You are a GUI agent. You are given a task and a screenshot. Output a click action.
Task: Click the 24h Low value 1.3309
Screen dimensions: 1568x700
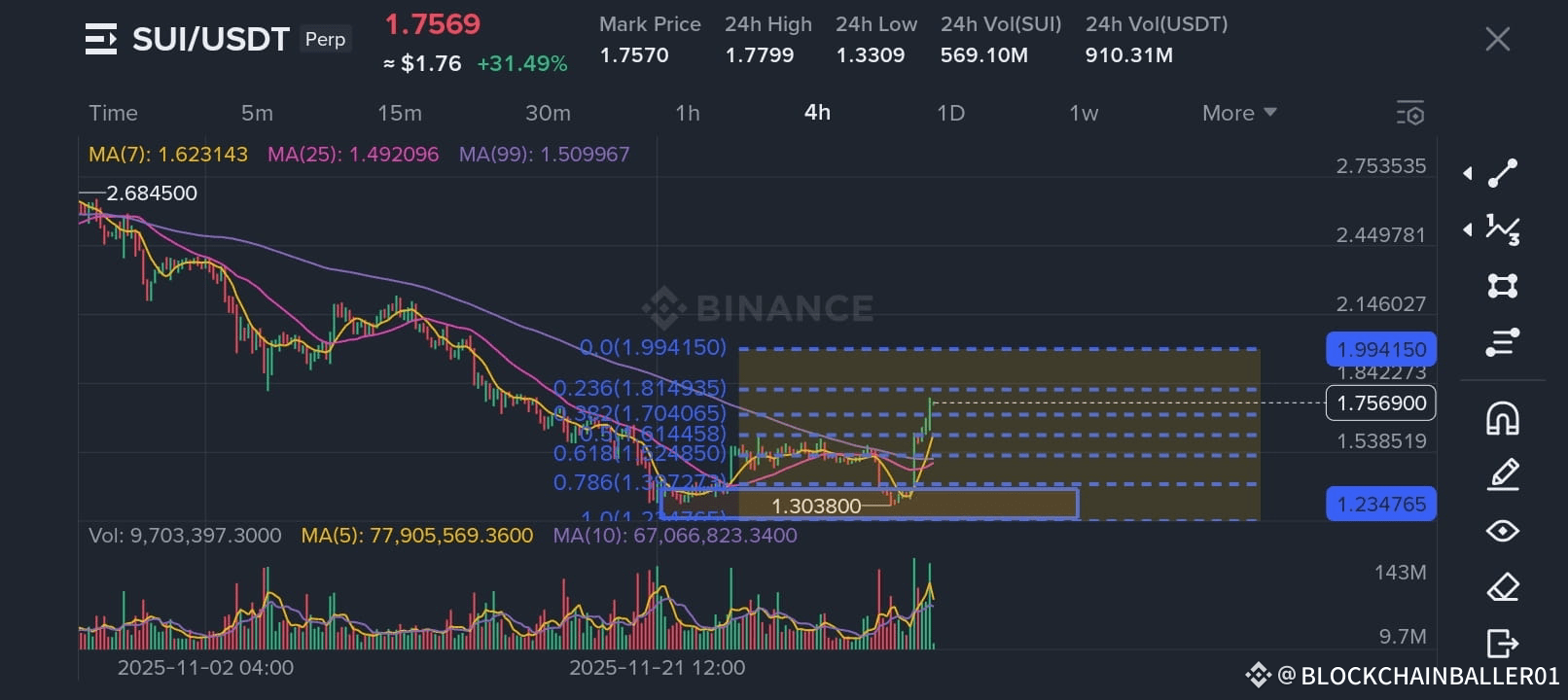(x=871, y=55)
